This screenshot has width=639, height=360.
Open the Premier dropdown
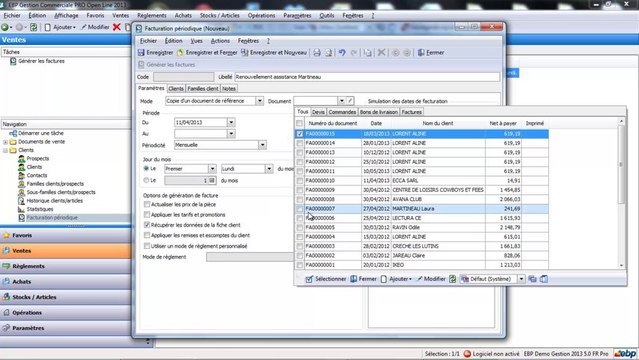[212, 169]
